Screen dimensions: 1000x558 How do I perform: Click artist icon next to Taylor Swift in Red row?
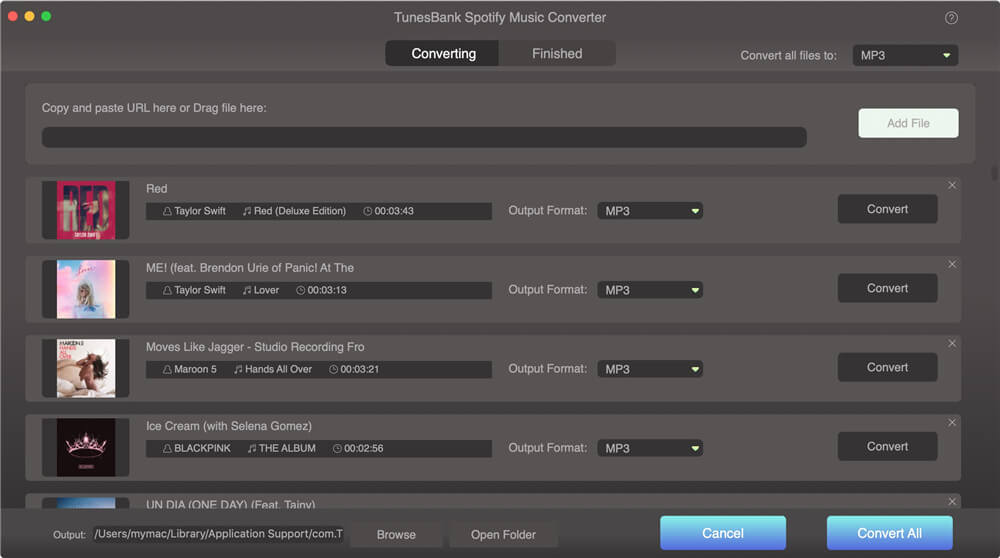(167, 211)
